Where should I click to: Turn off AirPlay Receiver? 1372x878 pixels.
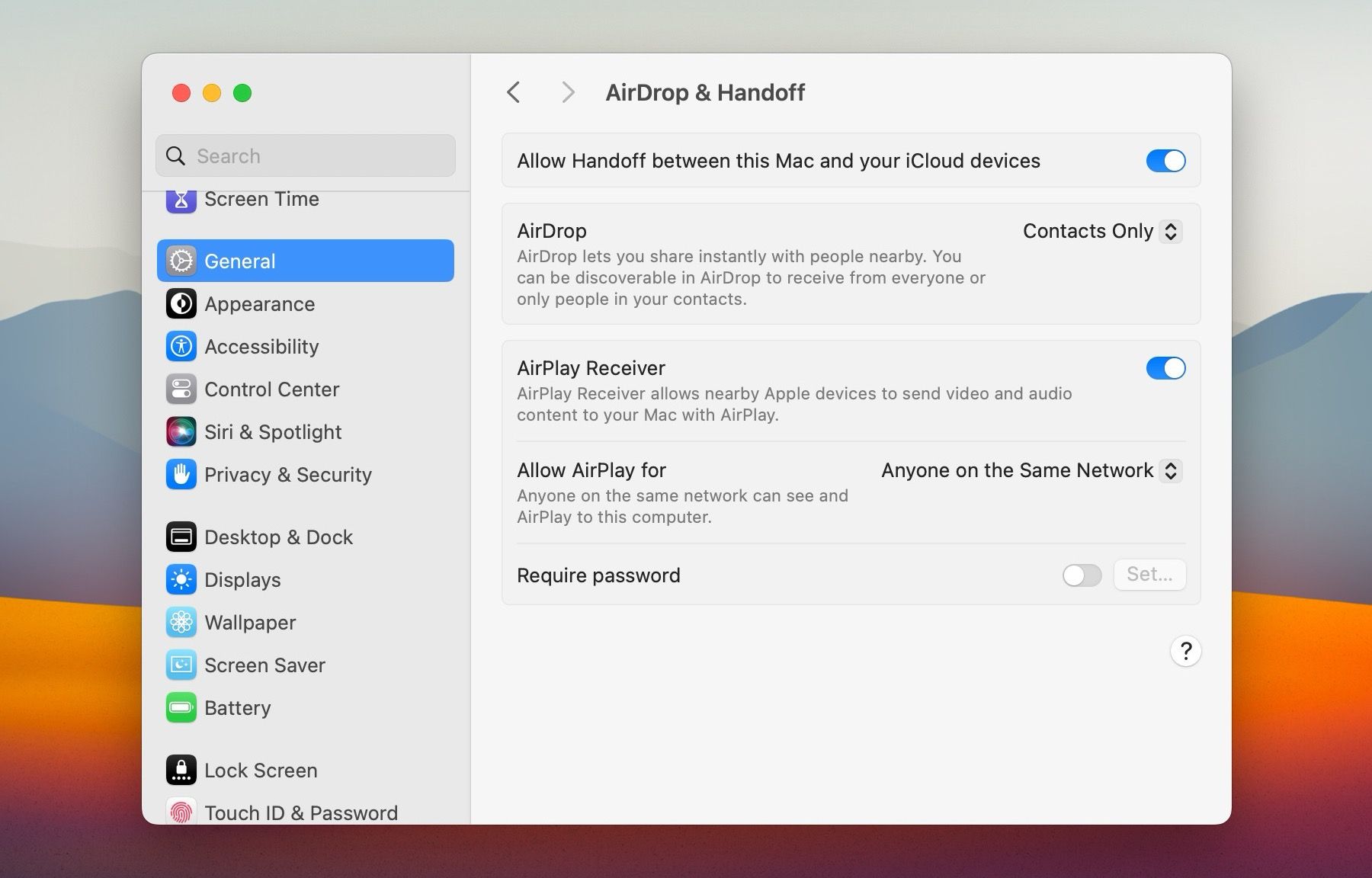click(1165, 368)
